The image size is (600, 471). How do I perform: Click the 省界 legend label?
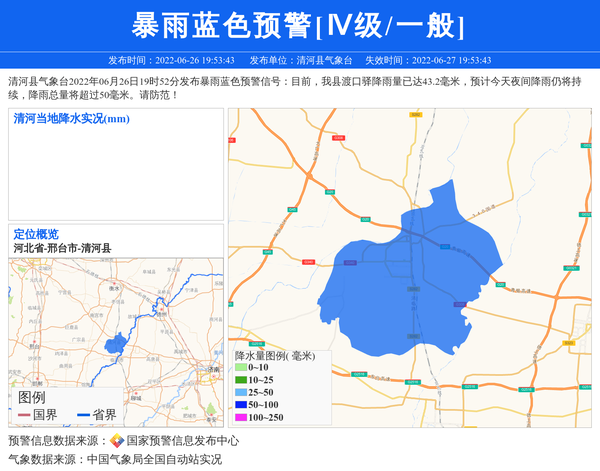point(104,415)
